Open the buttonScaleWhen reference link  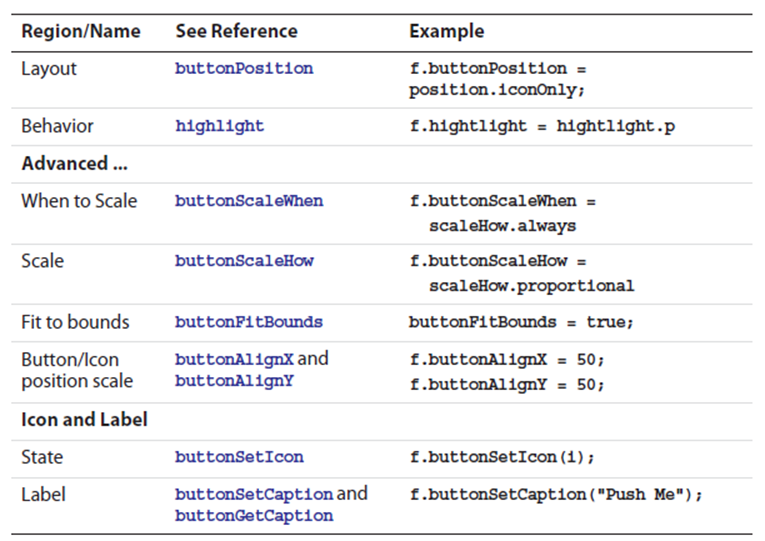[249, 201]
